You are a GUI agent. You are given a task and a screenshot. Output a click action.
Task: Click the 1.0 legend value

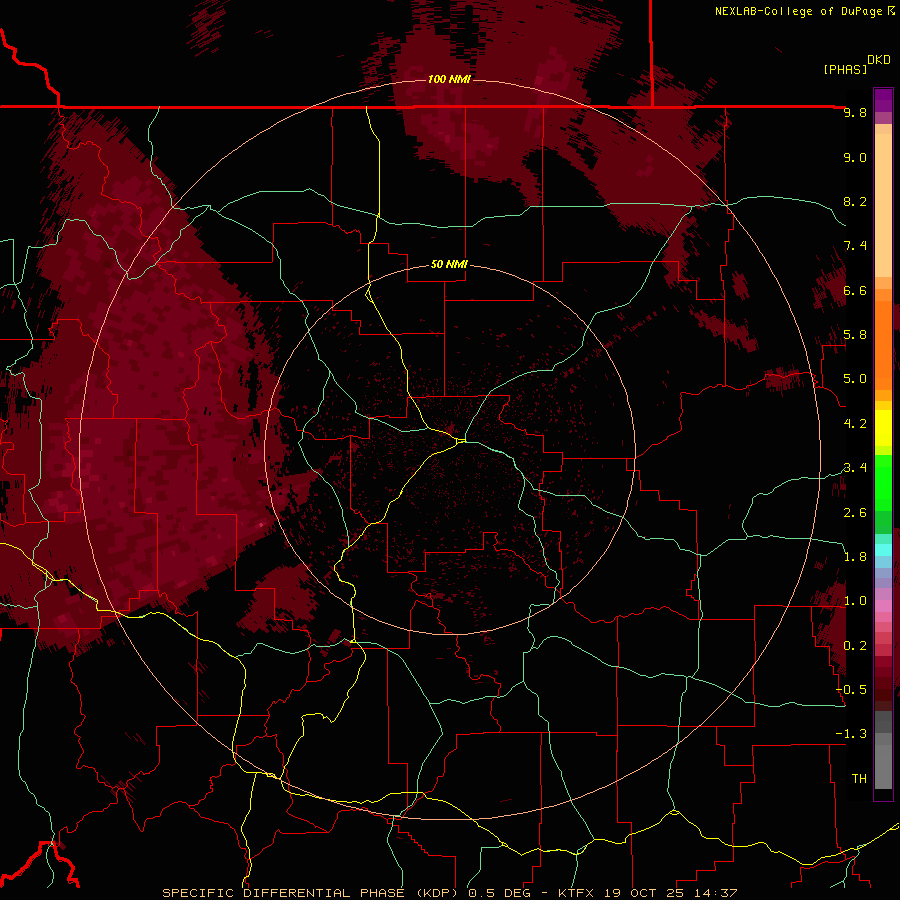tap(855, 601)
